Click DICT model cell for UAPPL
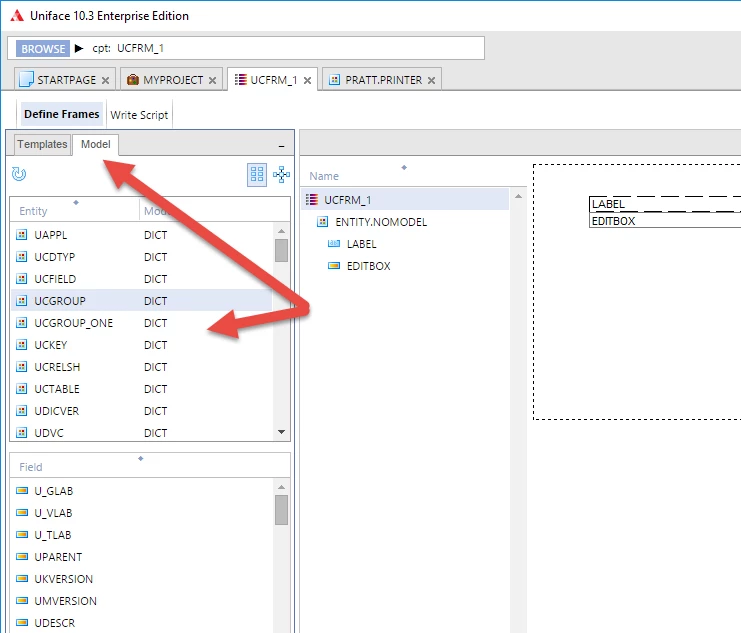This screenshot has width=741, height=633. pos(155,235)
